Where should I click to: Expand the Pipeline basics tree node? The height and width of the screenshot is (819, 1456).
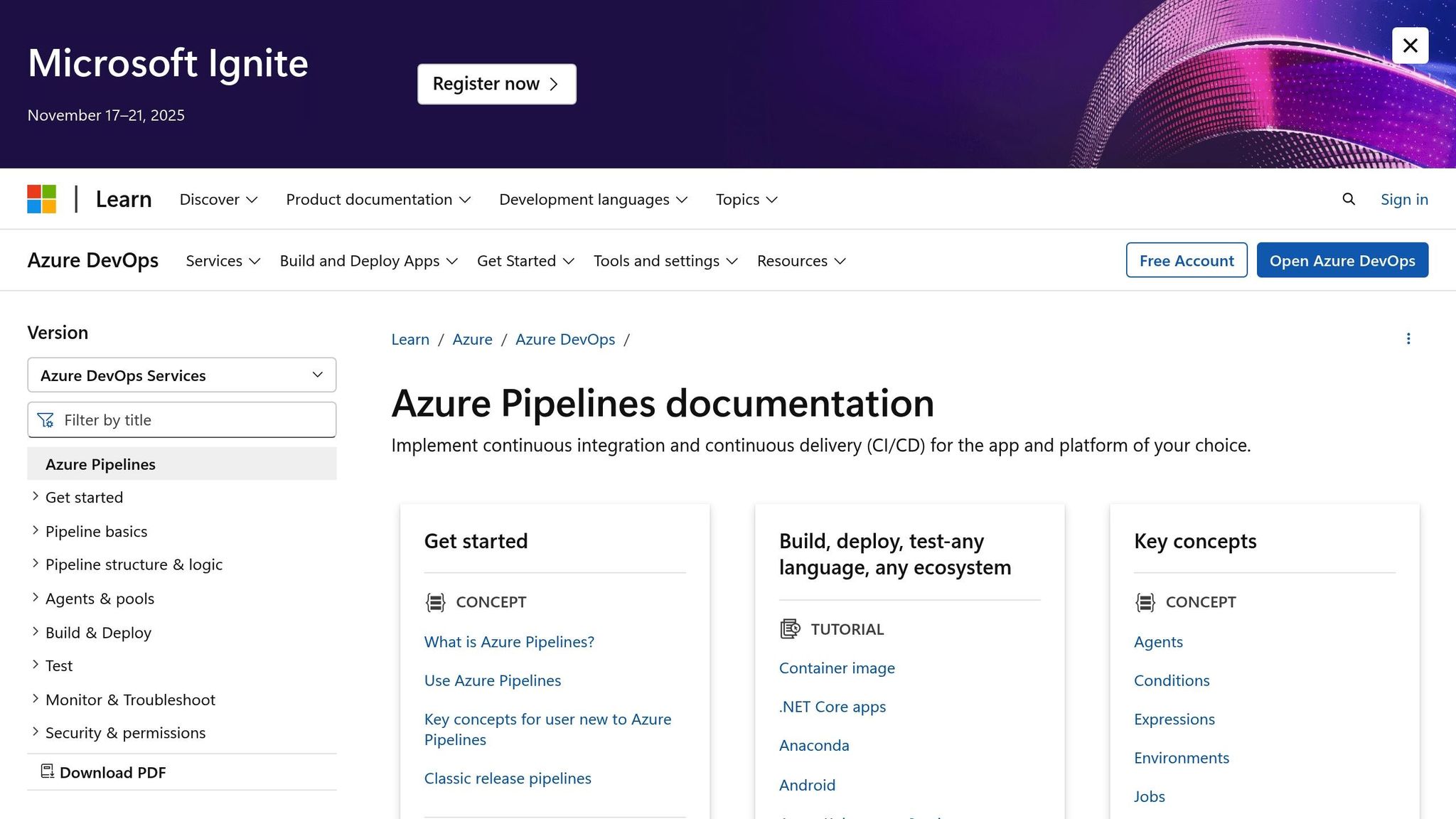(x=35, y=530)
